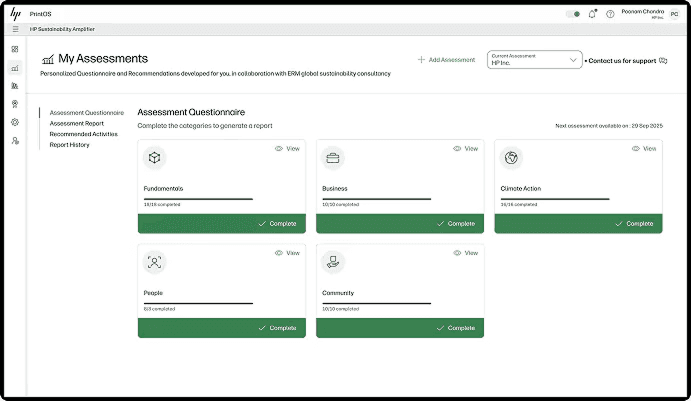Click Complete bar on Business card

(400, 223)
